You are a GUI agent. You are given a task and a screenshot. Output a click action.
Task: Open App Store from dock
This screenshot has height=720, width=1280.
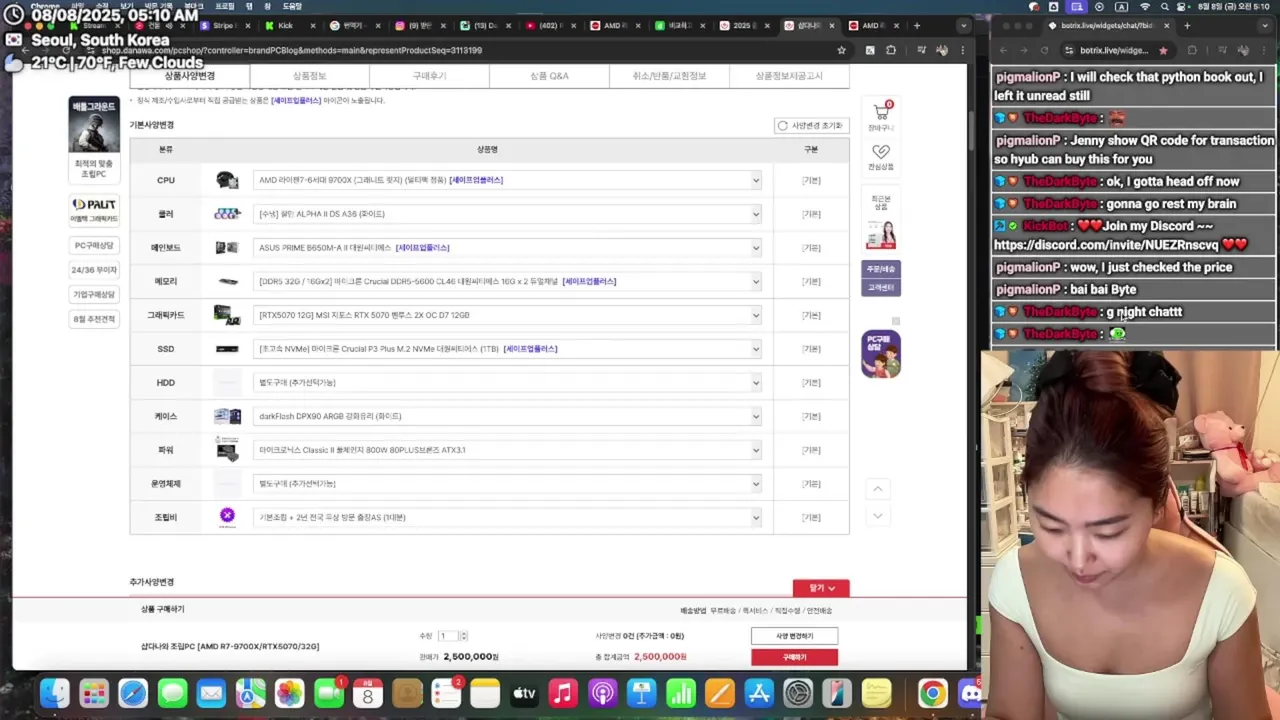[x=759, y=693]
